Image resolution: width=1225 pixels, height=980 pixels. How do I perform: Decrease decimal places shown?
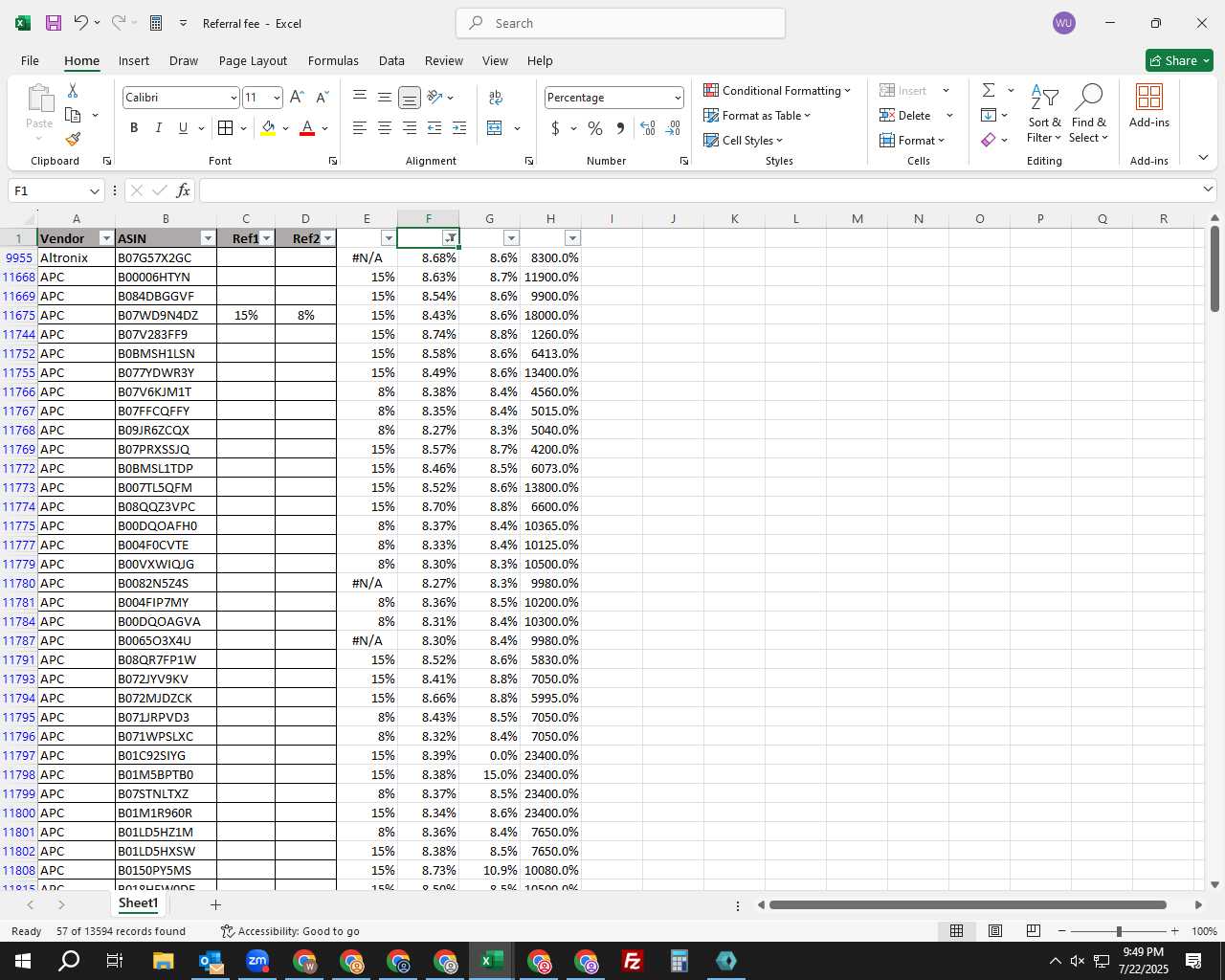tap(673, 127)
